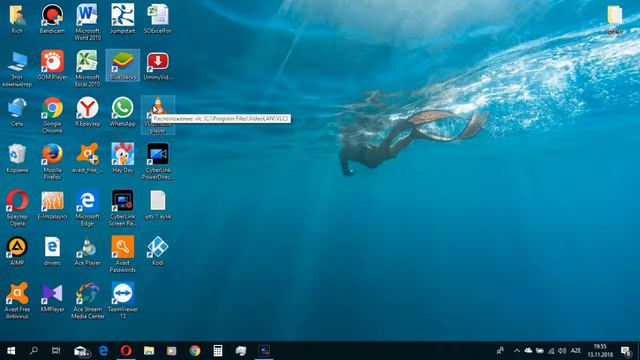Open Task View on the taskbar
Screen dimensions: 640x360
[x=56, y=351]
